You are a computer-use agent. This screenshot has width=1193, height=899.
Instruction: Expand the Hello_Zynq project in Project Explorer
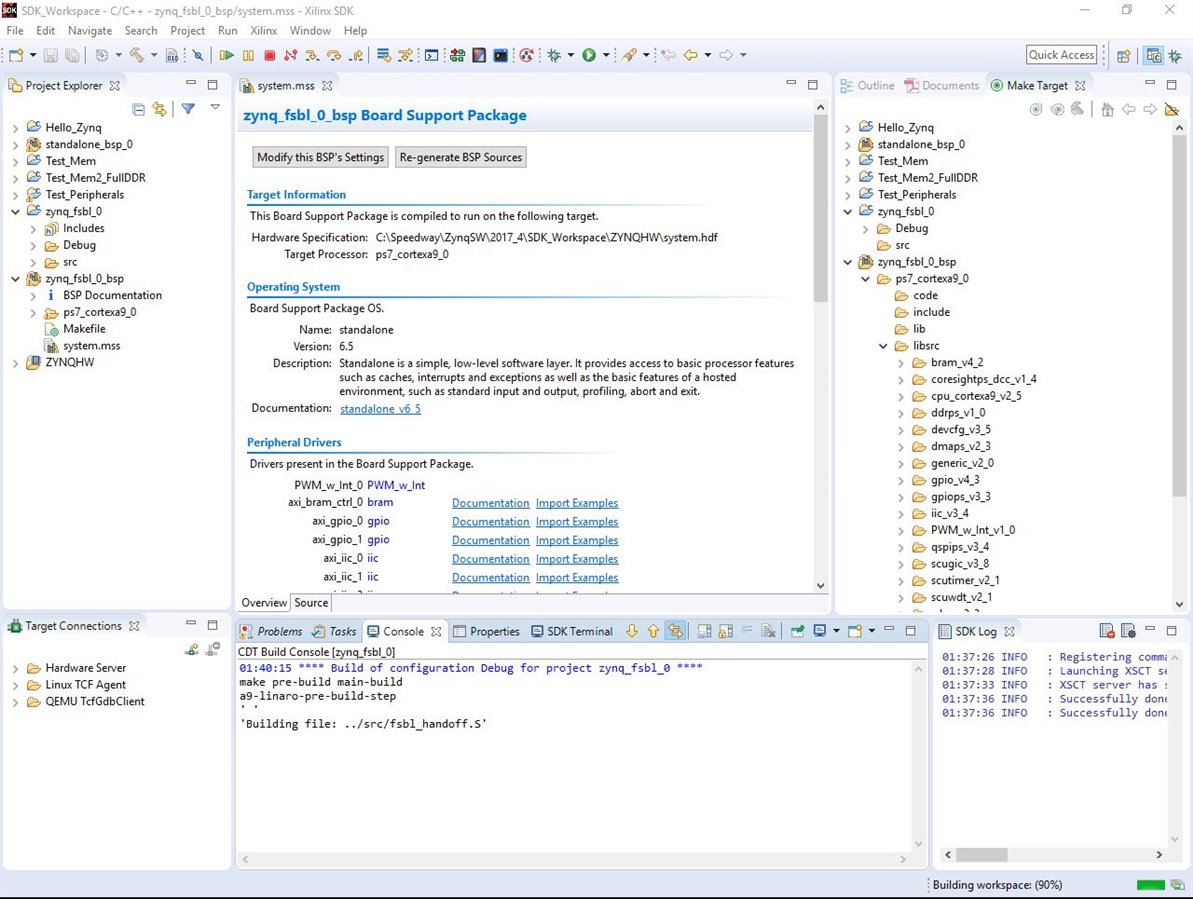(x=15, y=128)
